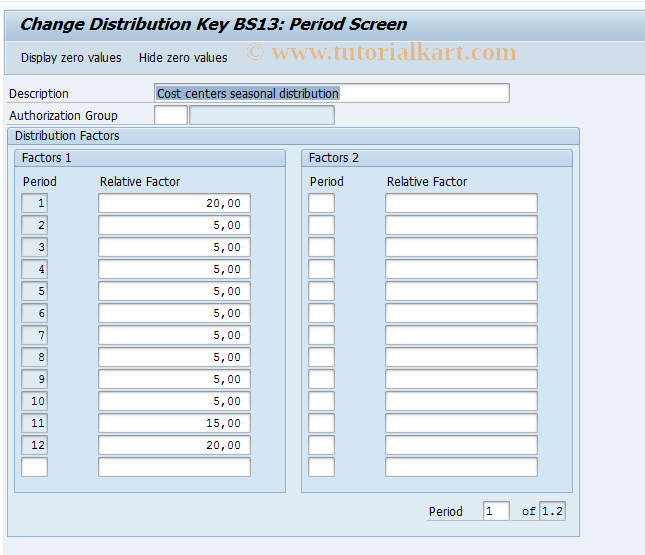Image resolution: width=645 pixels, height=555 pixels.
Task: Click the Period 1 label box
Action: (x=35, y=203)
